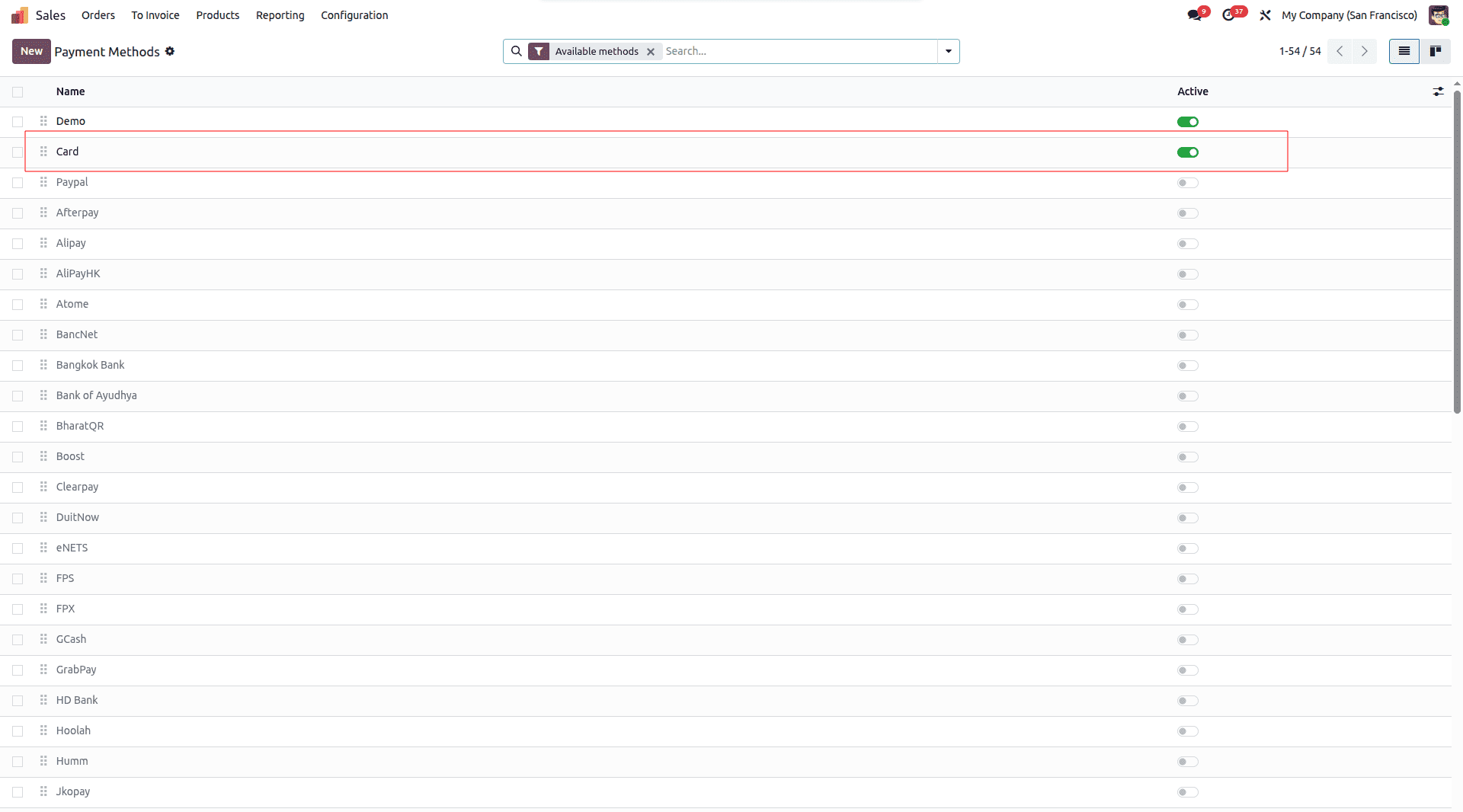Image resolution: width=1463 pixels, height=812 pixels.
Task: Click the list view icon
Action: pyautogui.click(x=1404, y=51)
